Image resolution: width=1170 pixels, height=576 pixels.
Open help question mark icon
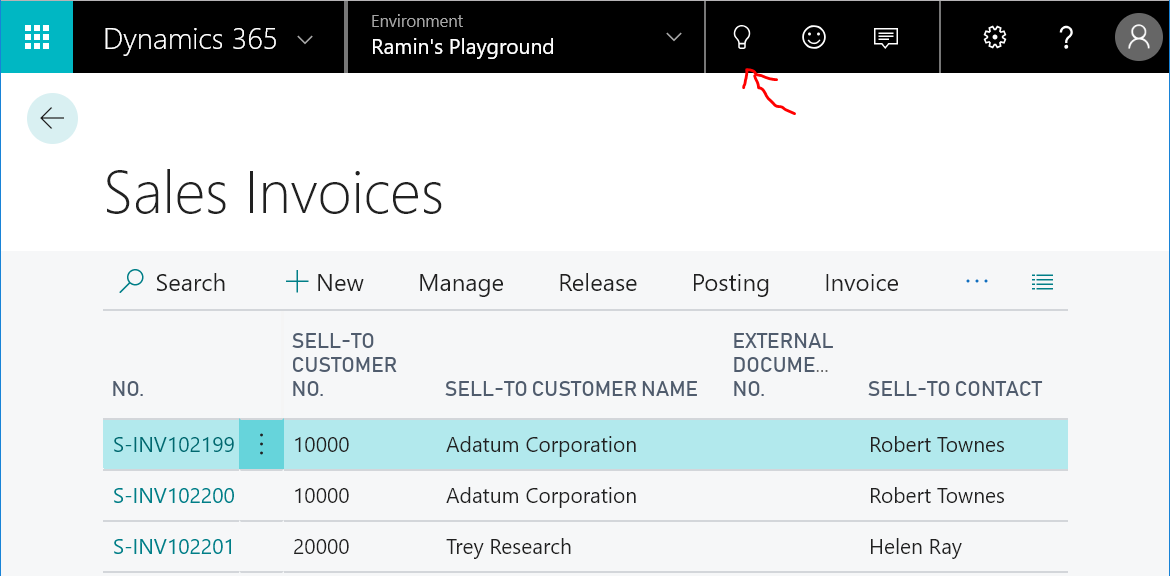click(1066, 37)
